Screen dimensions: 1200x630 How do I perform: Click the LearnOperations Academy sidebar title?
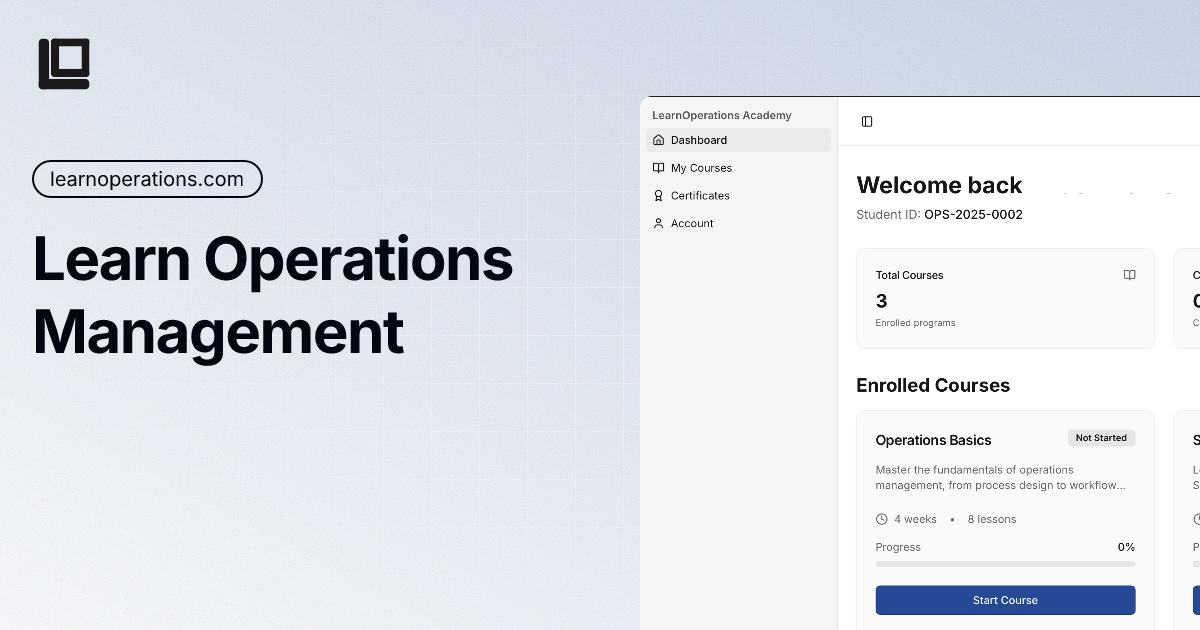tap(721, 115)
